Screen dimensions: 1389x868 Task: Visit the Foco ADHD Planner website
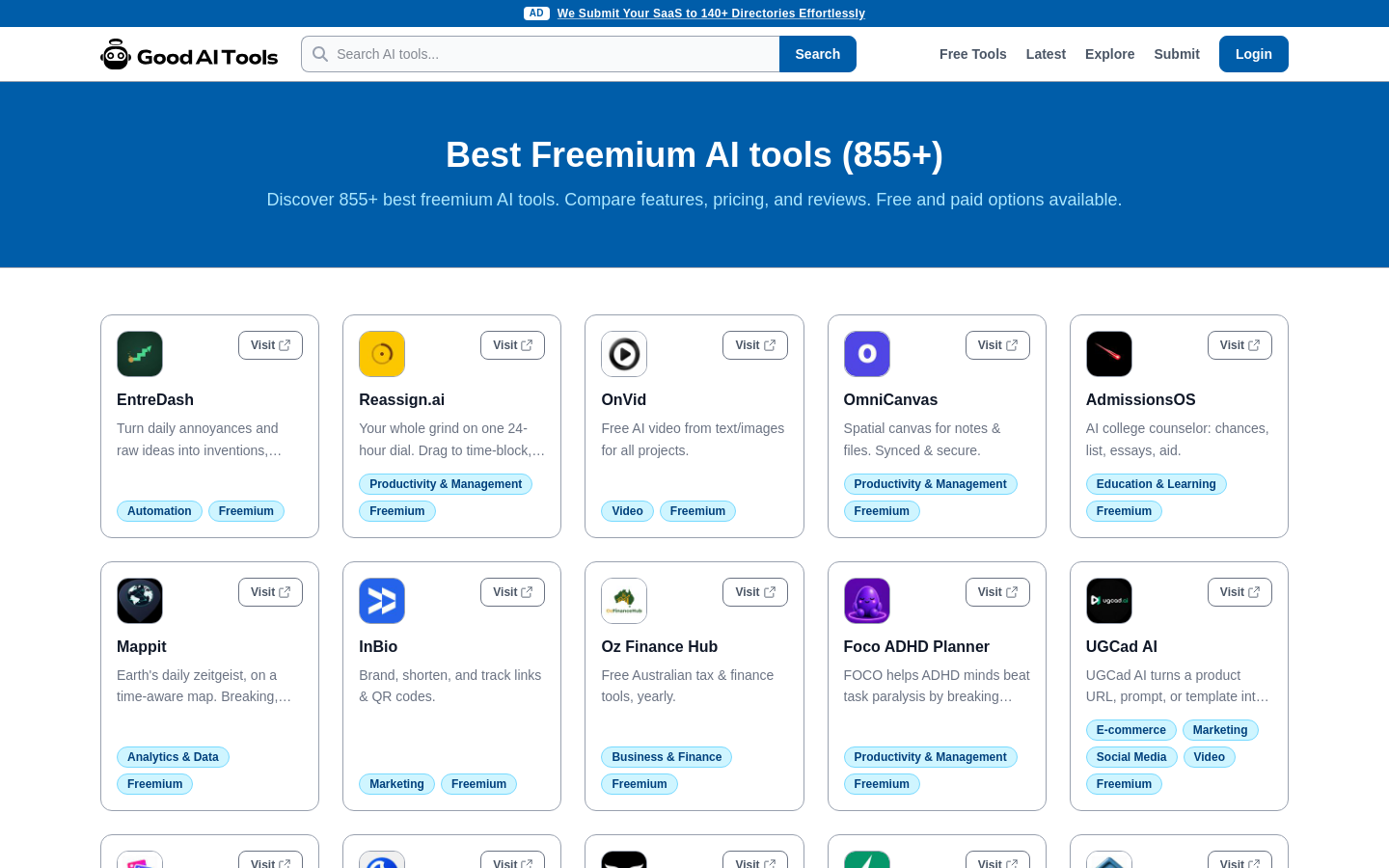click(x=997, y=592)
